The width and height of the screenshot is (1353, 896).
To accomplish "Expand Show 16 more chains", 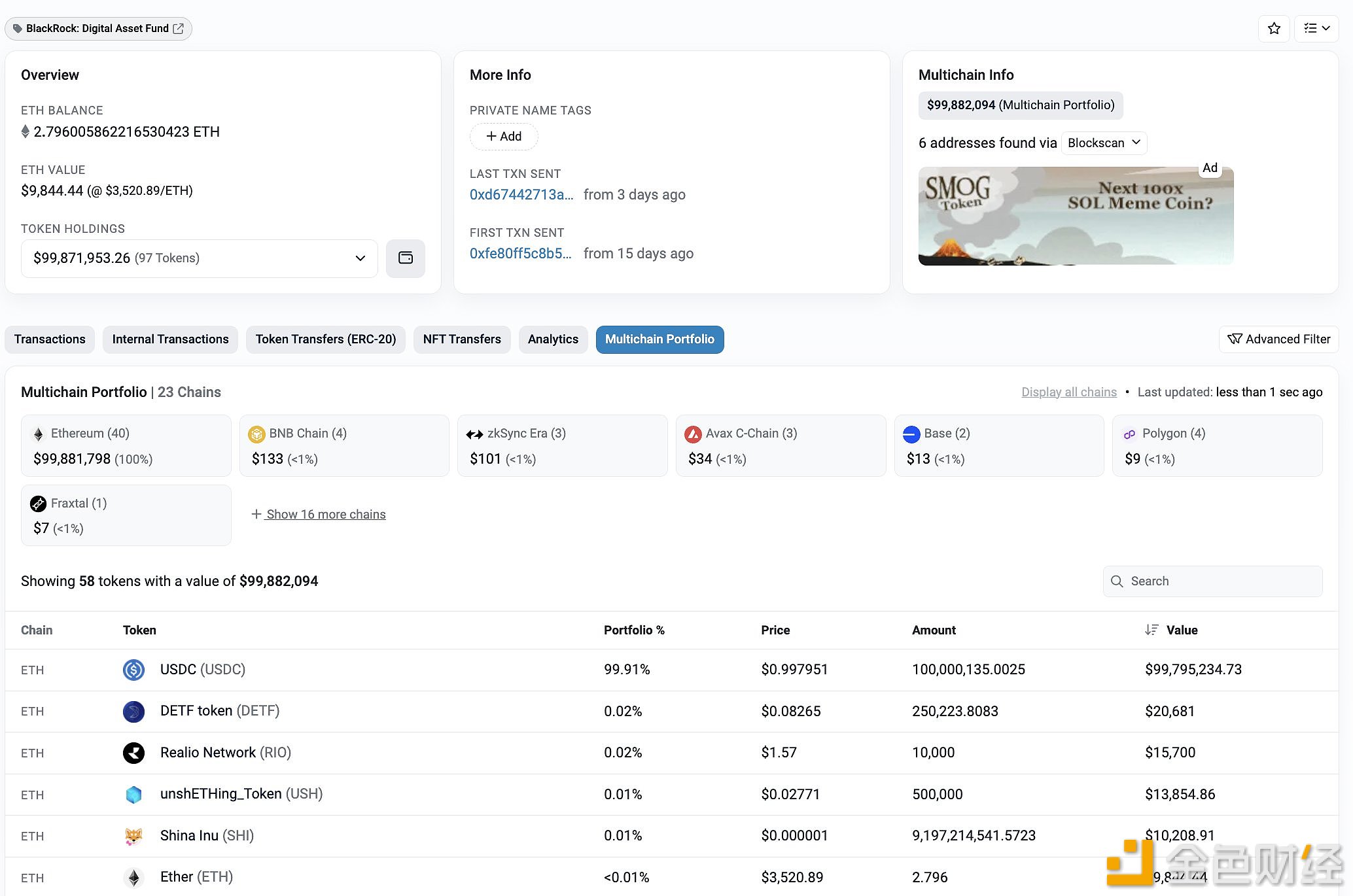I will tap(319, 515).
